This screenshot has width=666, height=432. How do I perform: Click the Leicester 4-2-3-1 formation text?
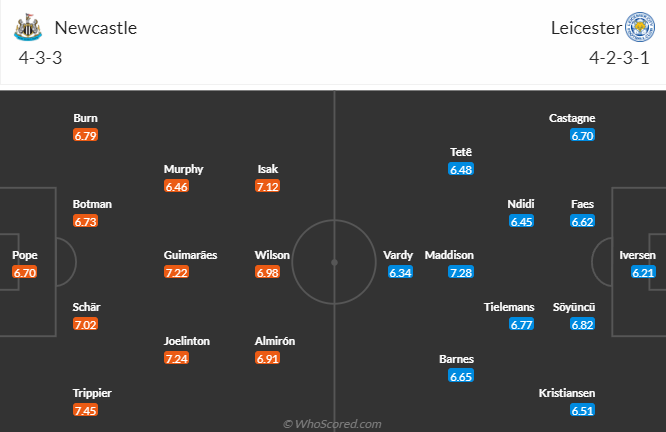point(619,58)
